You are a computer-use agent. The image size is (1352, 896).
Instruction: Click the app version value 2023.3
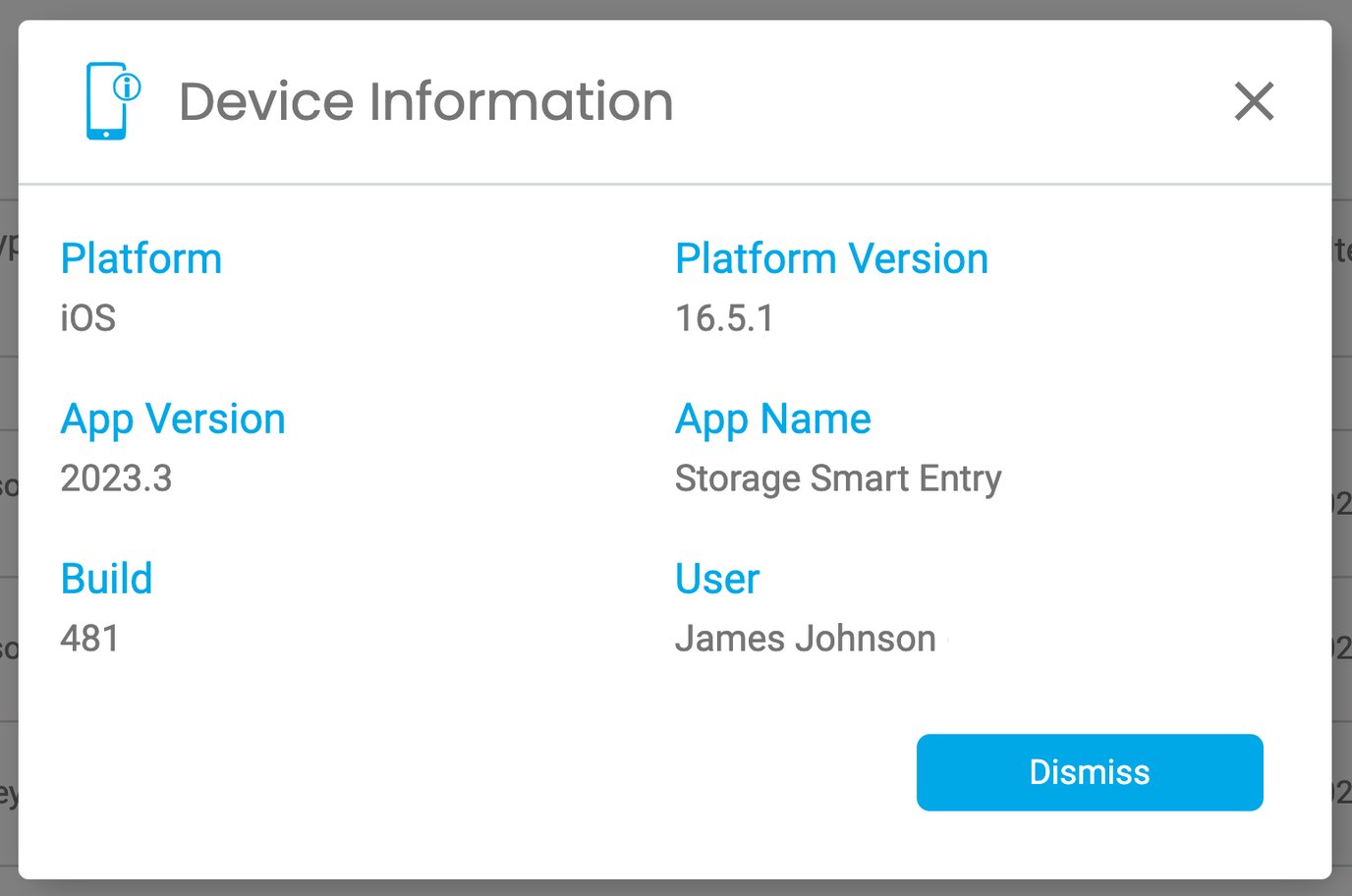click(x=116, y=478)
